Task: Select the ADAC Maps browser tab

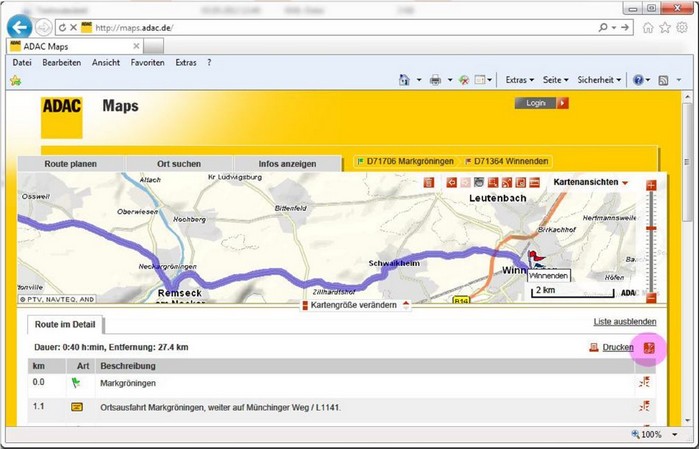Action: click(75, 46)
